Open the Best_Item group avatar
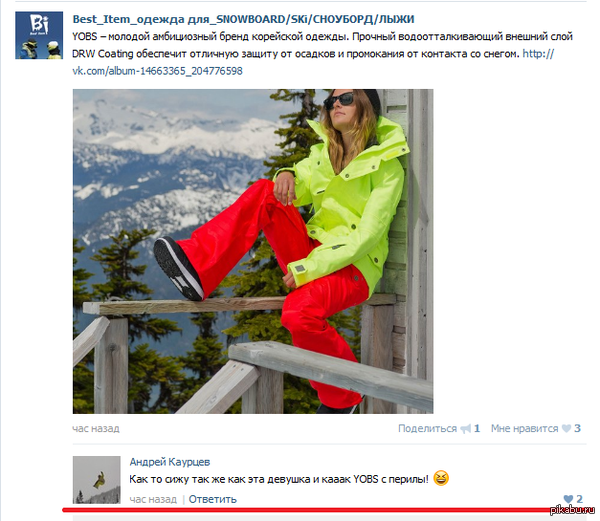The image size is (600, 521). point(39,35)
